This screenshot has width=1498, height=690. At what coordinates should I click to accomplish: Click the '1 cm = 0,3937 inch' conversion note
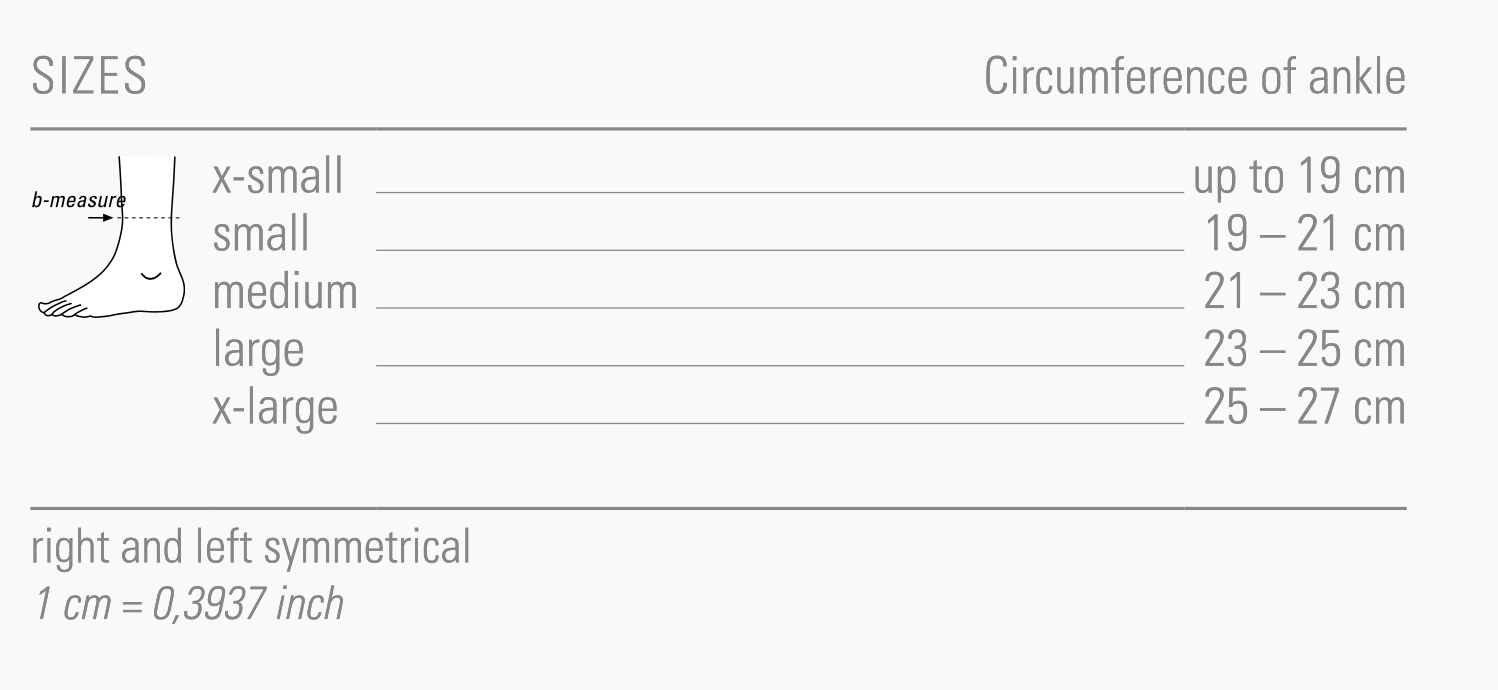pos(189,604)
